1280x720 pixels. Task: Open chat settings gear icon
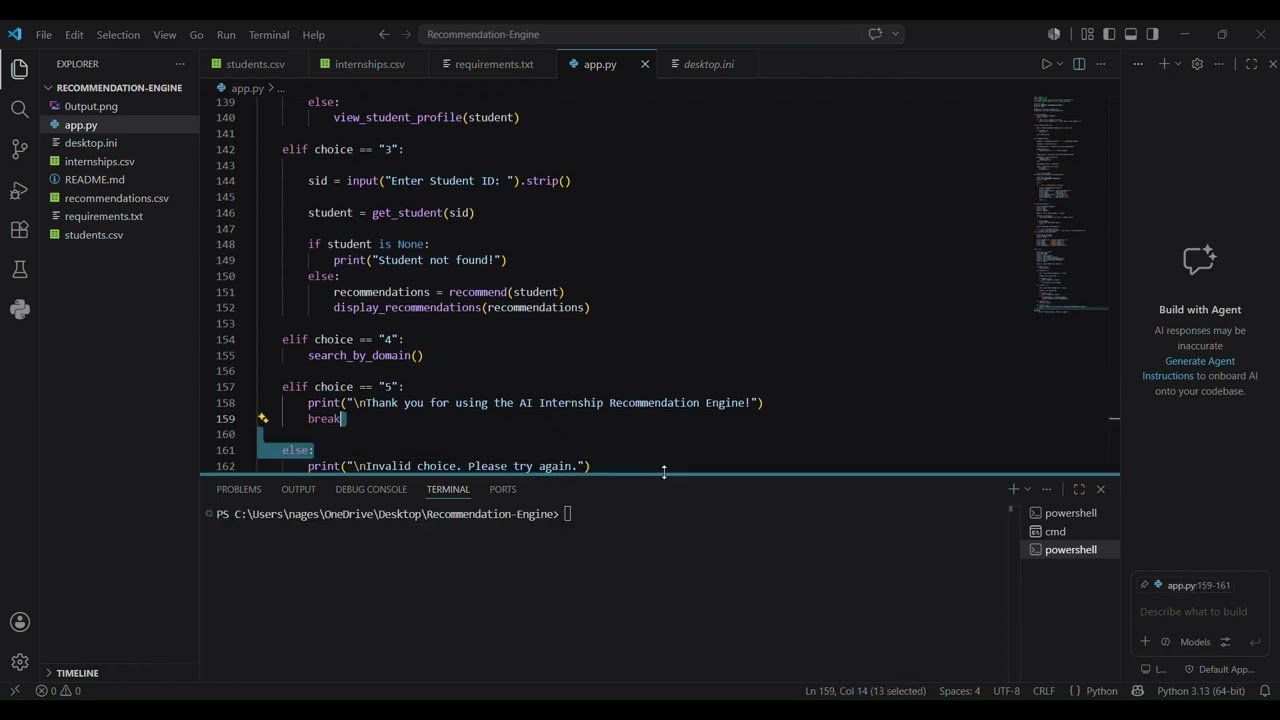tap(1197, 64)
